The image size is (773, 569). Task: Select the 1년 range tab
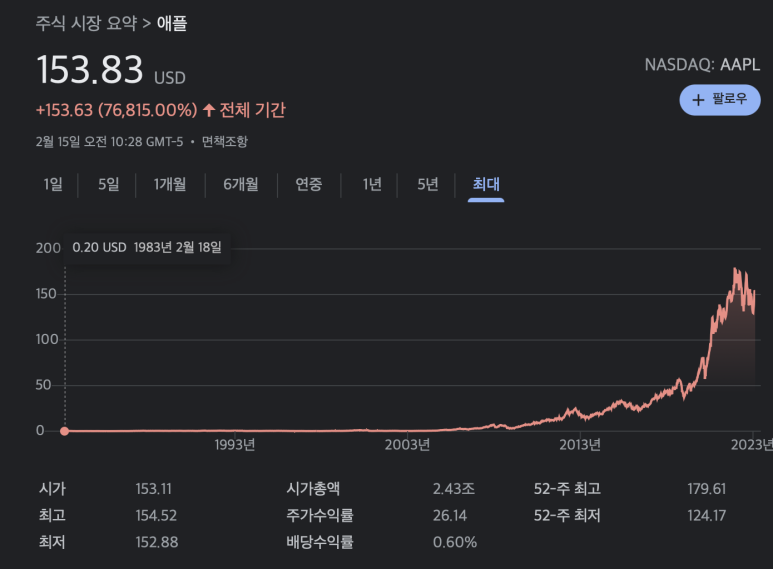(x=372, y=184)
